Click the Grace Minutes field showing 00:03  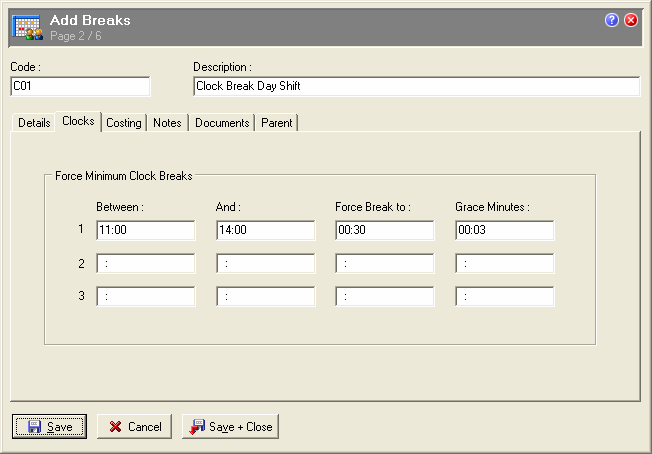coord(504,231)
